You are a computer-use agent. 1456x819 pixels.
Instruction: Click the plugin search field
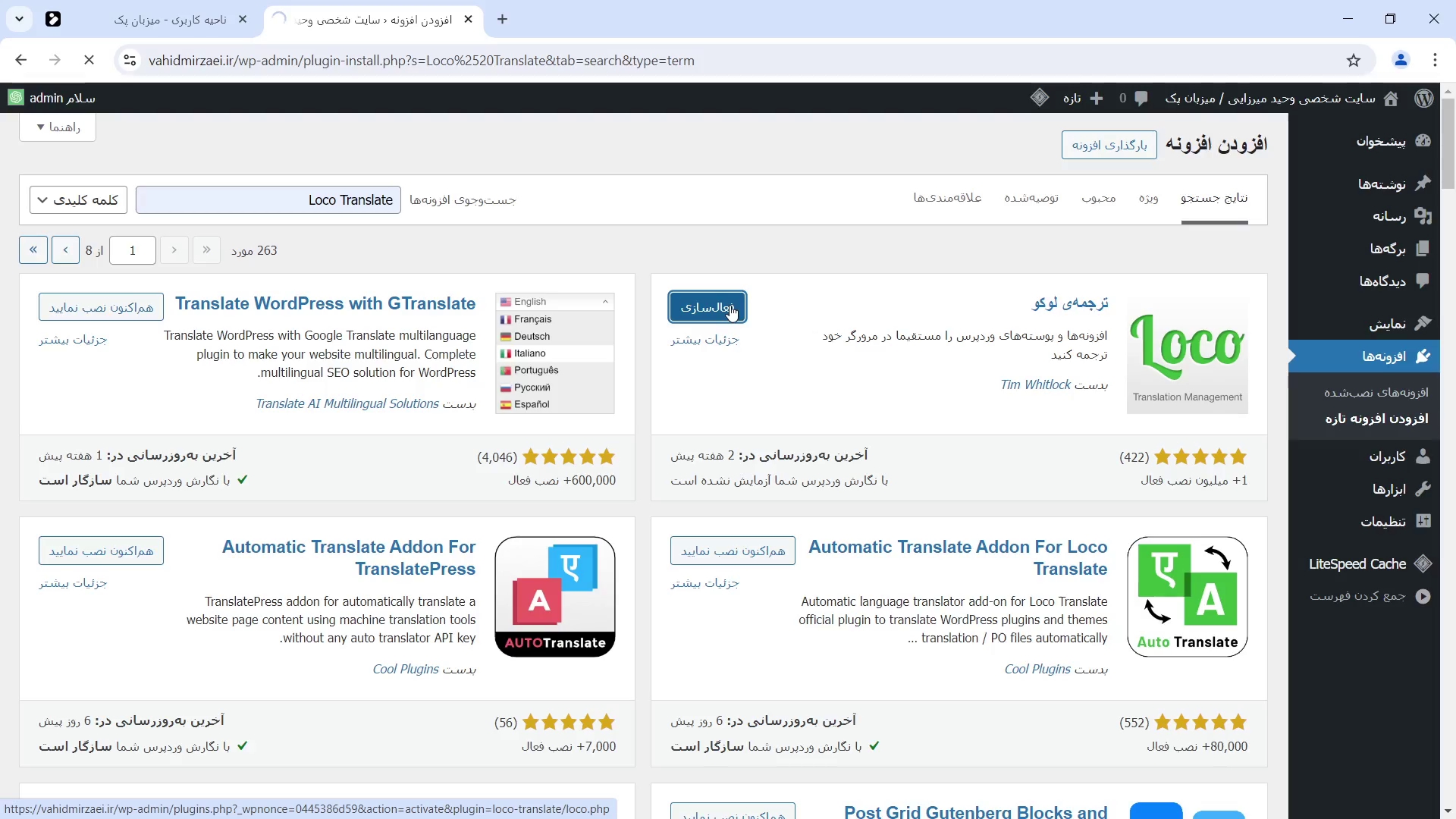[268, 200]
